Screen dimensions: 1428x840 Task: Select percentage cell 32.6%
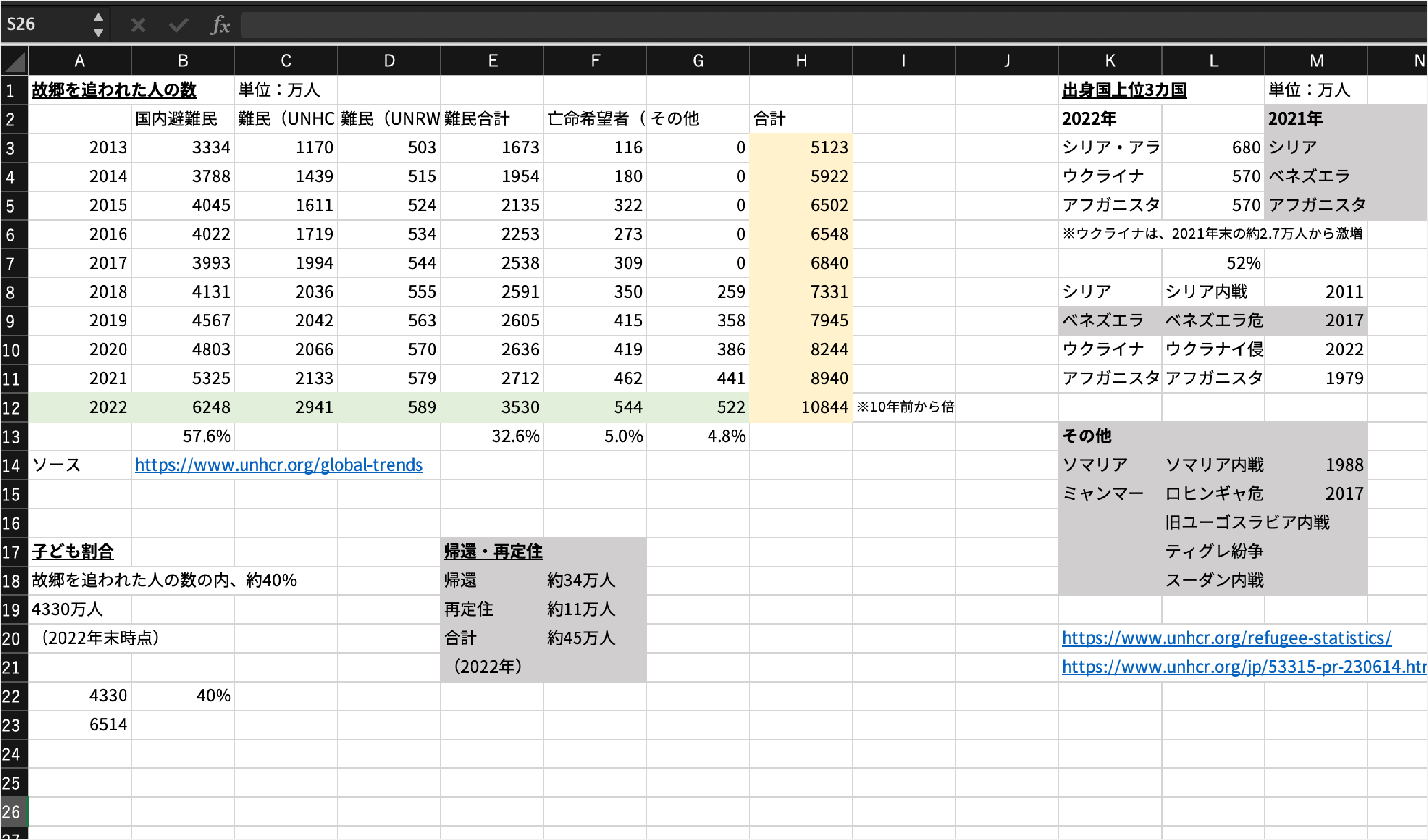(492, 436)
